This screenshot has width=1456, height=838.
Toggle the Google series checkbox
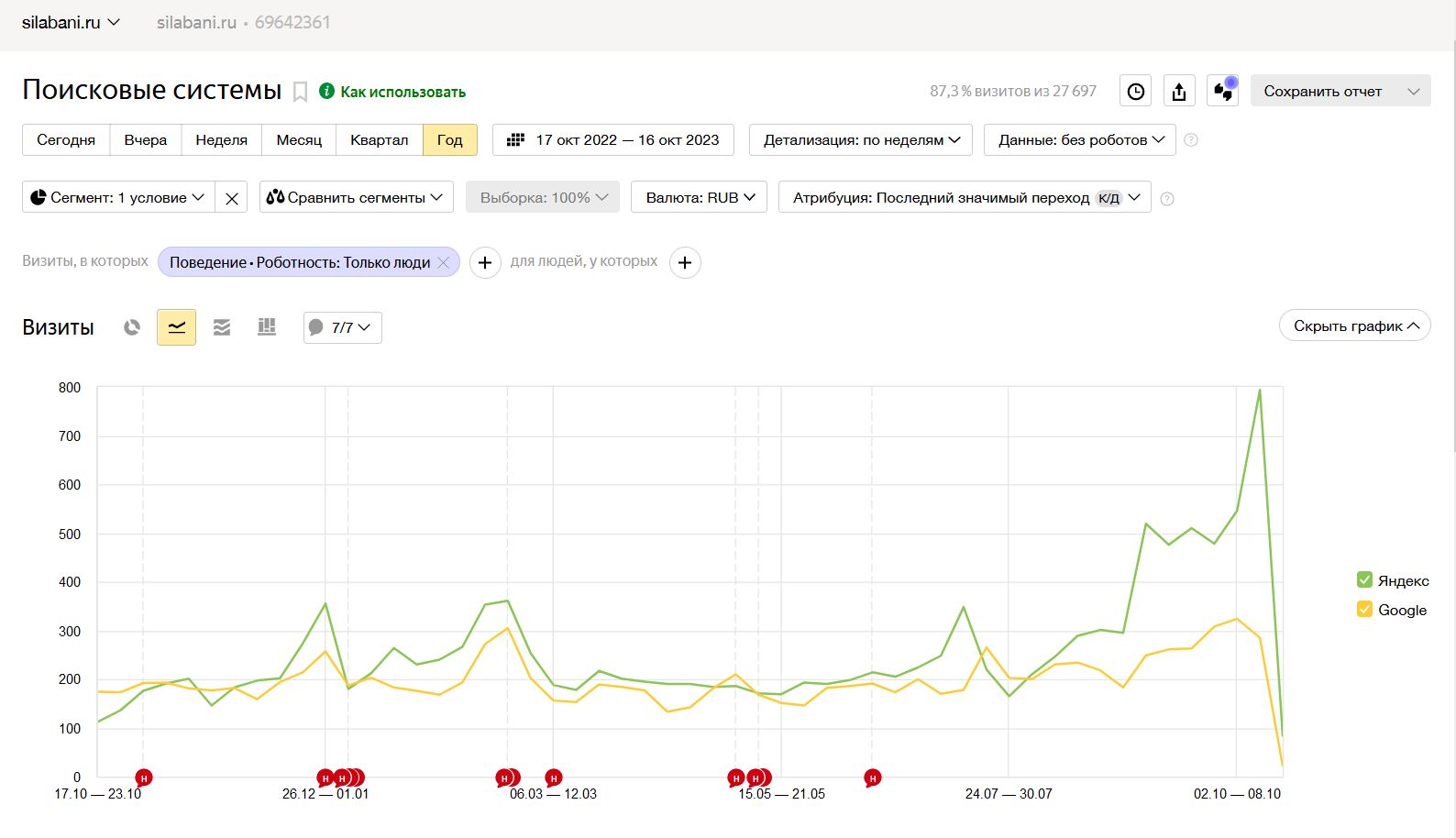click(1364, 609)
